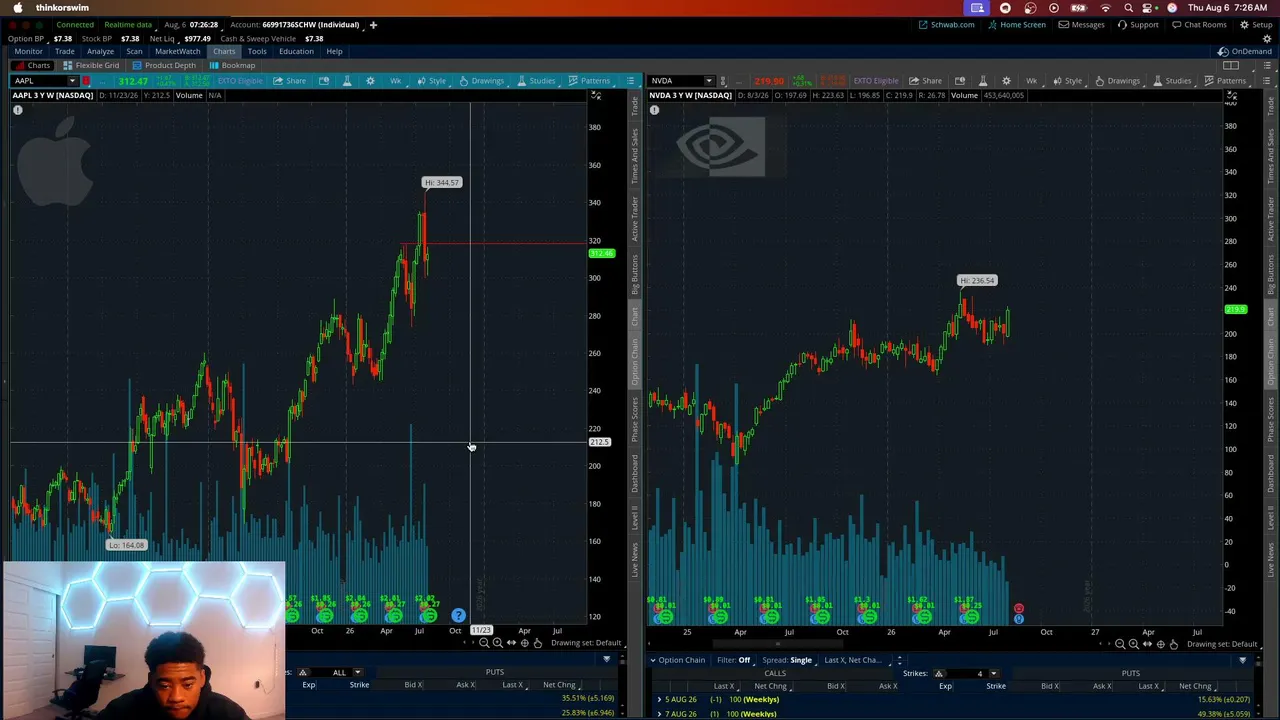The width and height of the screenshot is (1280, 720).
Task: Open Messages
Action: (1082, 24)
